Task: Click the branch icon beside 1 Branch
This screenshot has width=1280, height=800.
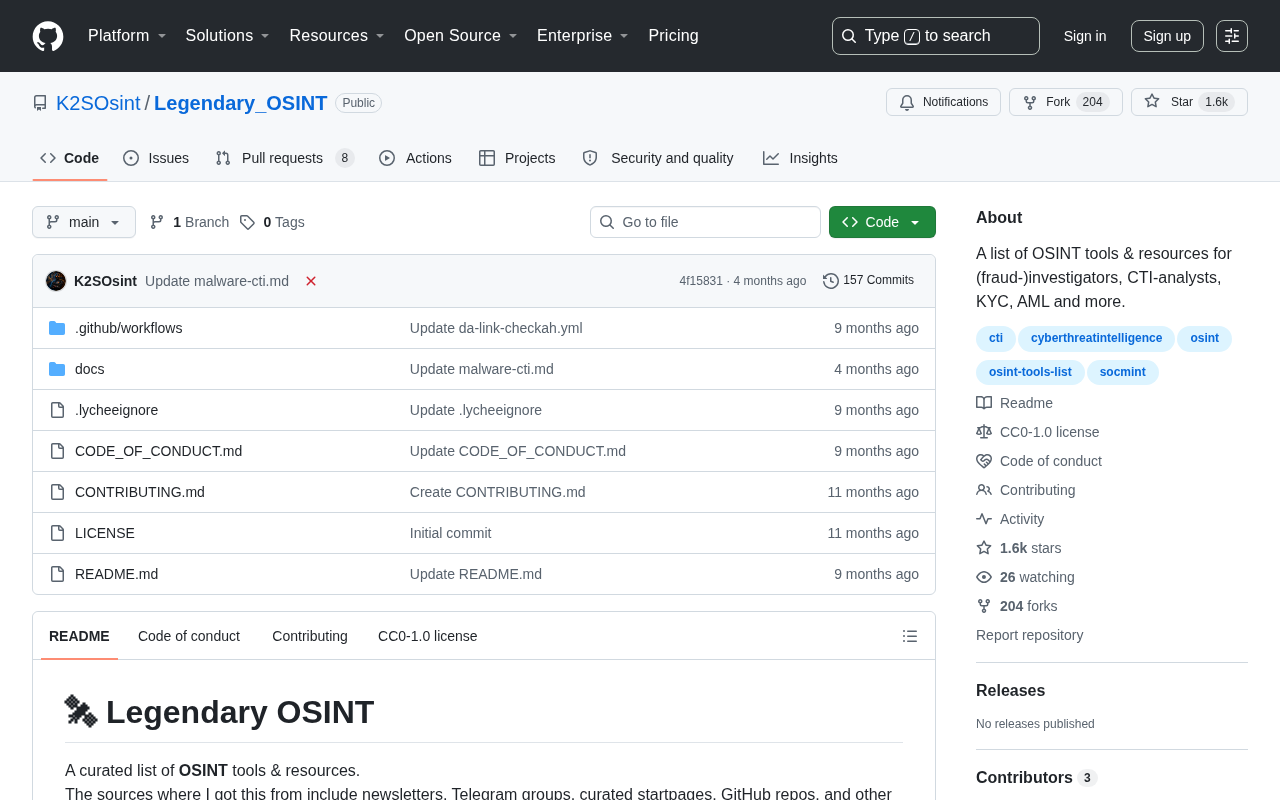Action: click(157, 222)
